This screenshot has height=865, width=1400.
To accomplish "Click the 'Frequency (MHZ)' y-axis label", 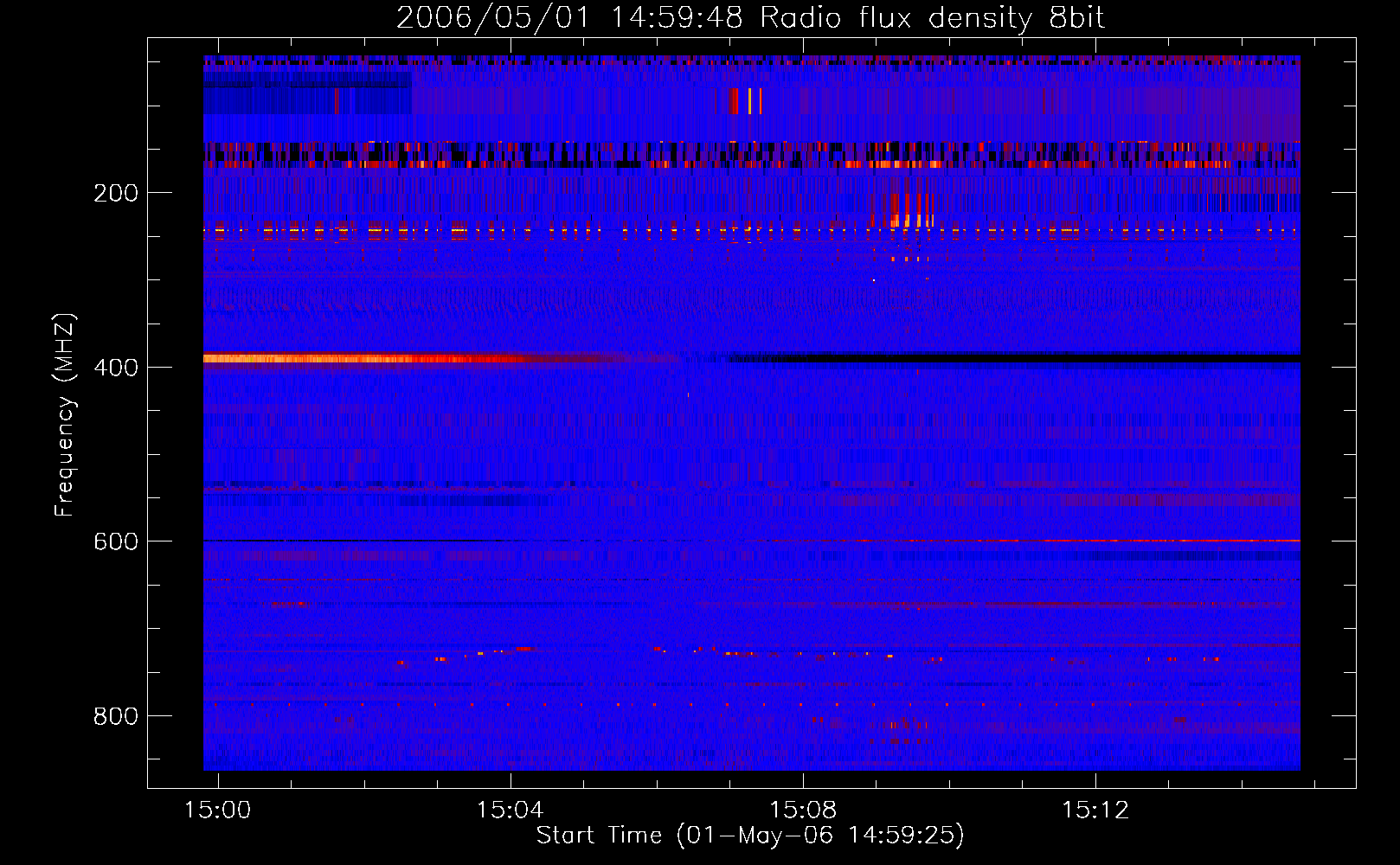I will pyautogui.click(x=64, y=415).
